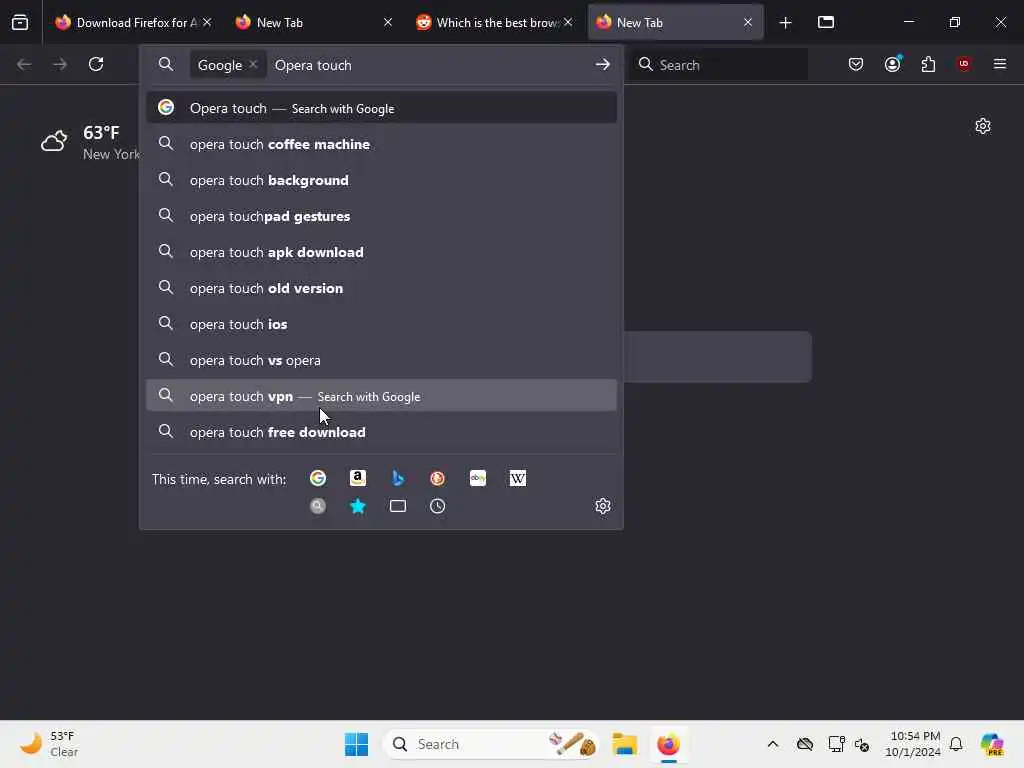Open File Explorer from taskbar

click(x=624, y=744)
